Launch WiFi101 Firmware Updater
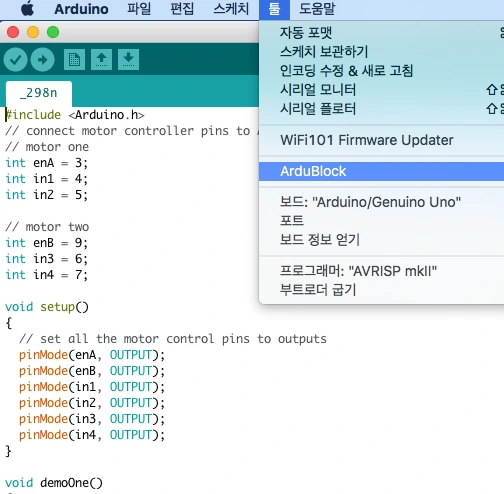The image size is (504, 494). [x=381, y=140]
